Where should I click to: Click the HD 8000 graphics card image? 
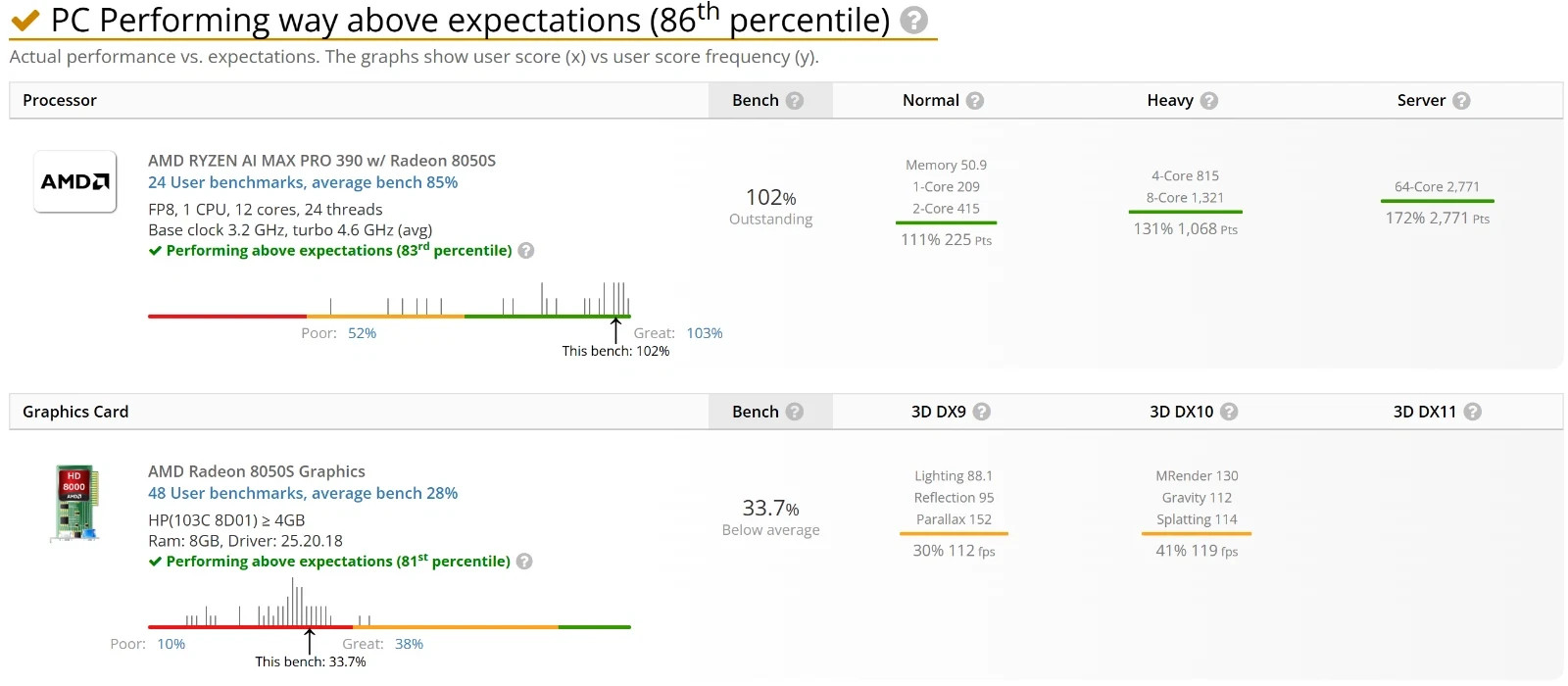click(74, 503)
